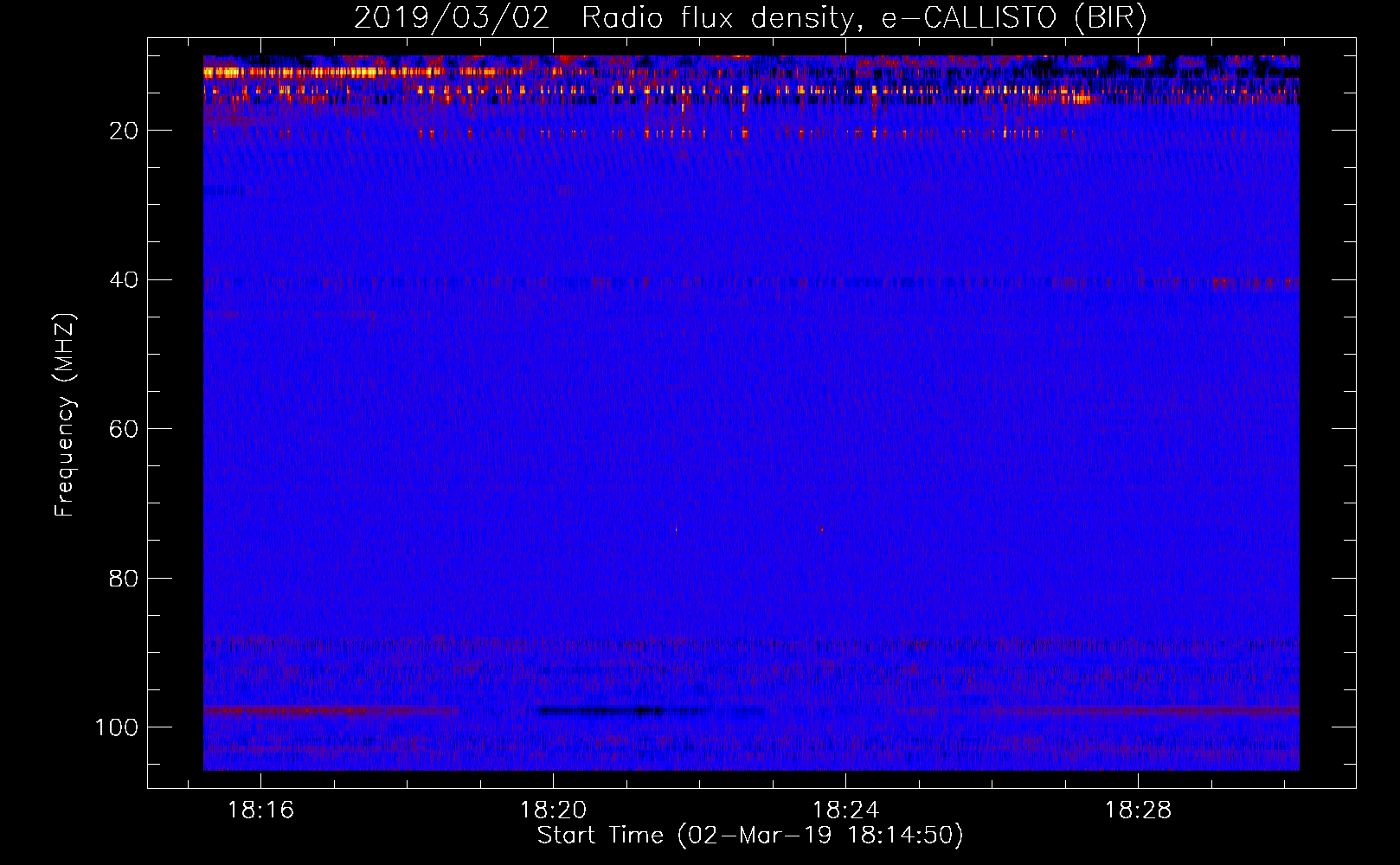Image resolution: width=1400 pixels, height=865 pixels.
Task: Click the 'Start Time (02-Mar-19 18:14:50)' x-axis label
Action: 750,836
